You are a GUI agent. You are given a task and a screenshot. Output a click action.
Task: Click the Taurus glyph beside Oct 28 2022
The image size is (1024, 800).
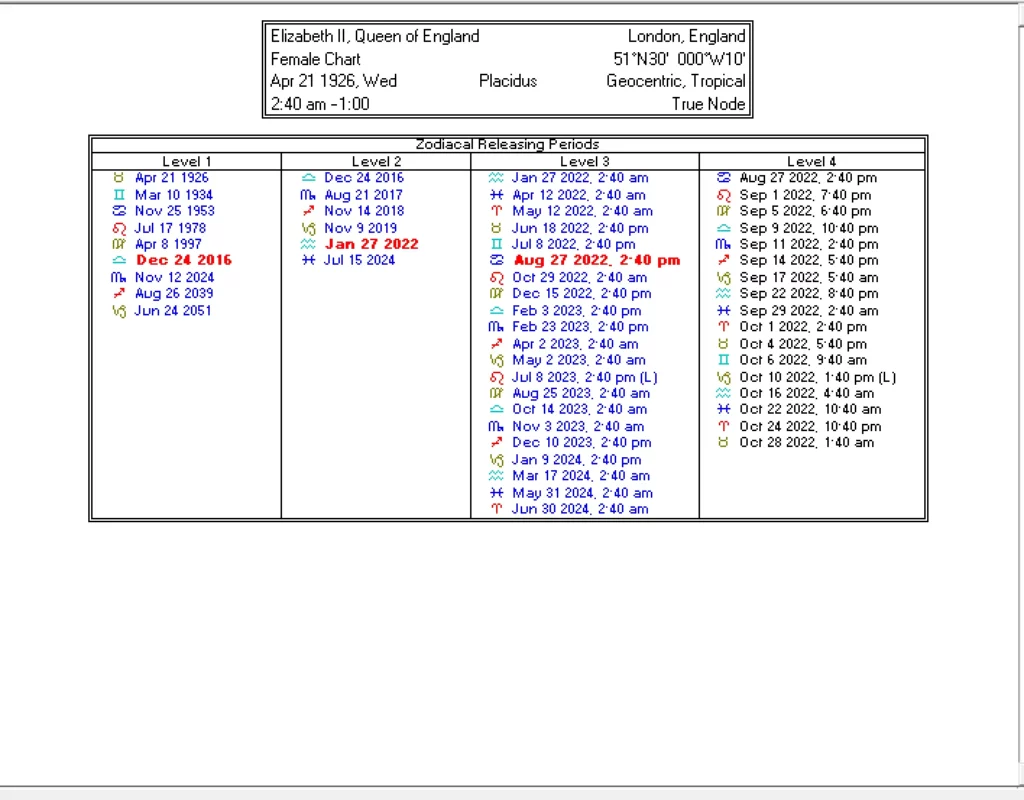[x=724, y=443]
